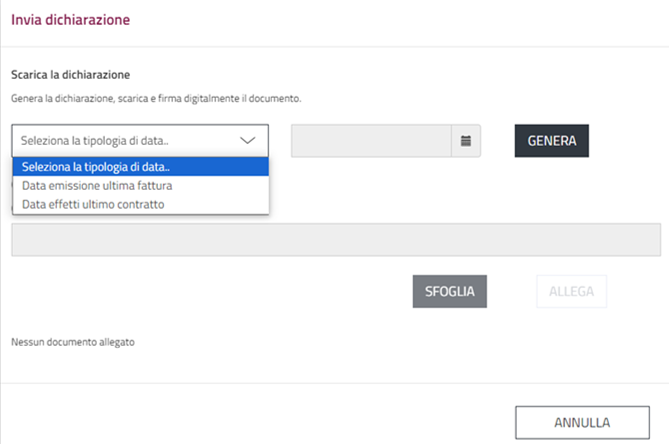Image resolution: width=669 pixels, height=444 pixels.
Task: Browse files with SFOGLIA button
Action: pos(450,292)
